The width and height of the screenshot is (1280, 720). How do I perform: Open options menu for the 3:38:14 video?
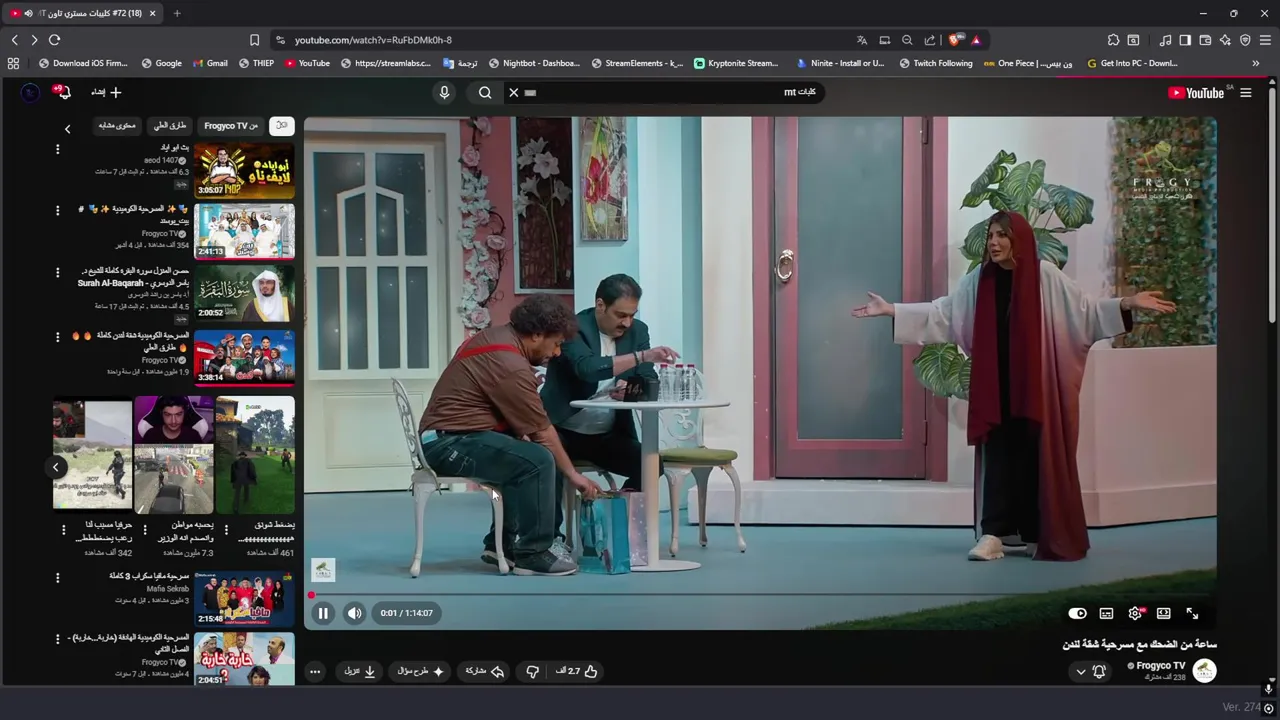57,336
